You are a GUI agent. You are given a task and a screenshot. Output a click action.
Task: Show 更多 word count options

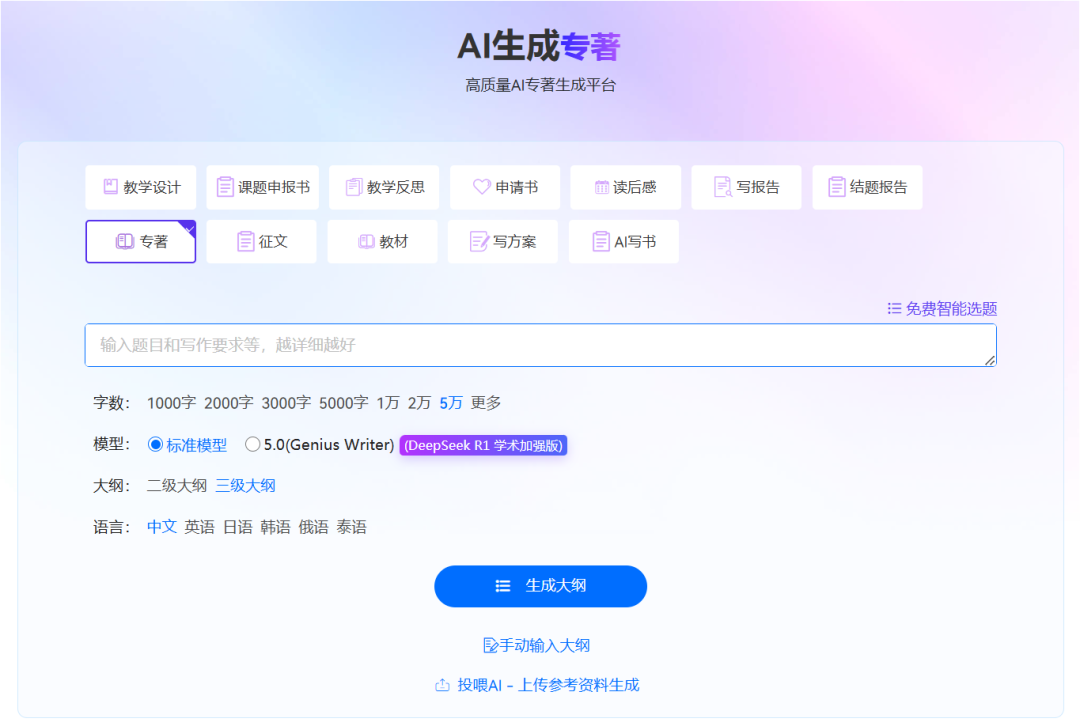(x=486, y=403)
